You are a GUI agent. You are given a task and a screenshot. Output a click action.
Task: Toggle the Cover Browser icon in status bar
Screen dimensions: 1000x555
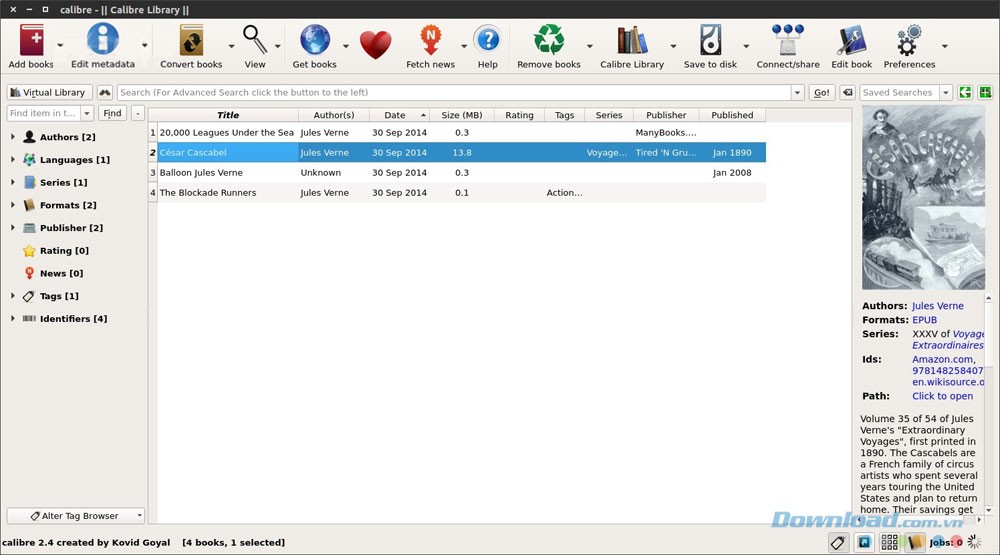[x=864, y=542]
